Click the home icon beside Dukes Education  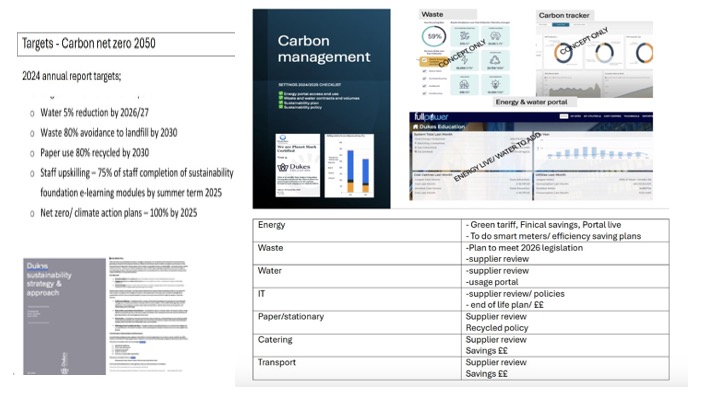coord(415,126)
